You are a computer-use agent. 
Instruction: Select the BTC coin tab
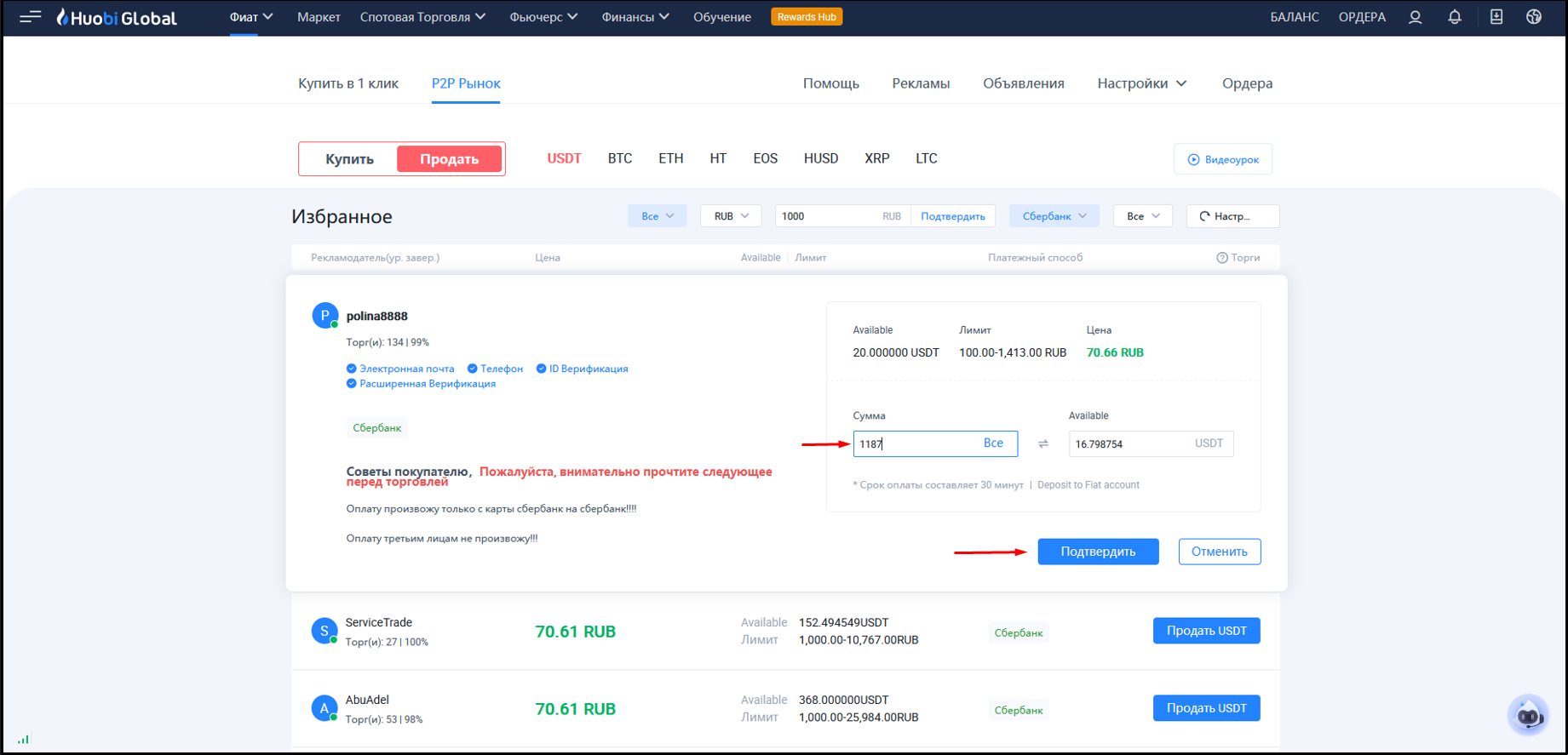pos(620,158)
